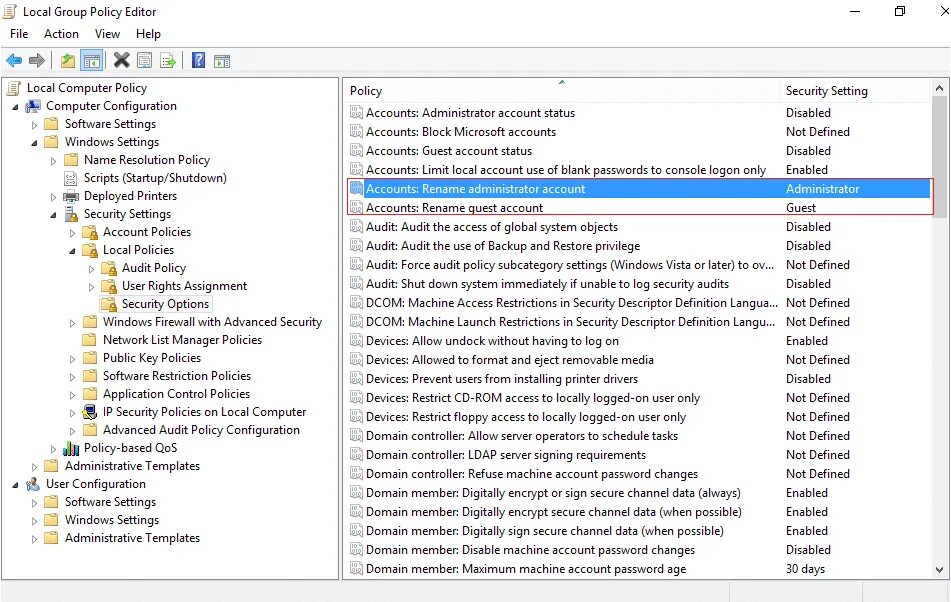Collapse the Windows Settings under Computer Configuration
Image resolution: width=951 pixels, height=602 pixels.
pos(35,143)
